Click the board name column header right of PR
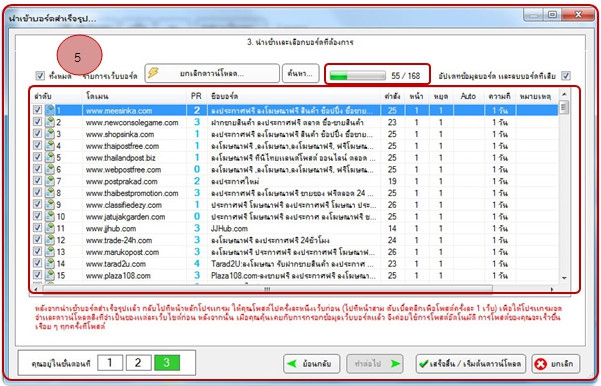Viewport: 601px width, 386px height. [294, 96]
